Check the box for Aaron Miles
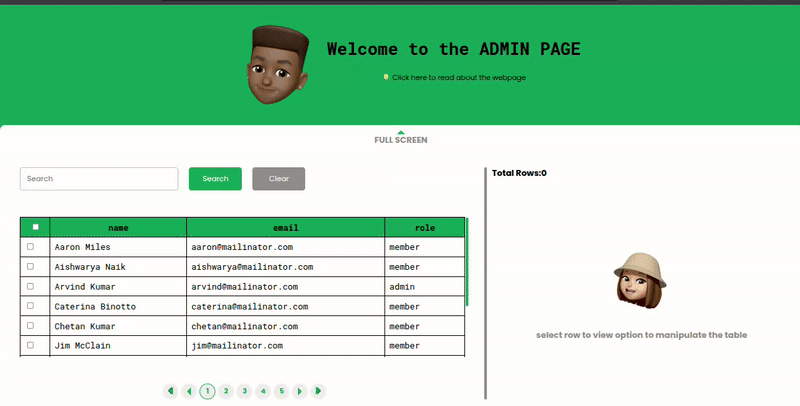Image resolution: width=800 pixels, height=406 pixels. 31,246
